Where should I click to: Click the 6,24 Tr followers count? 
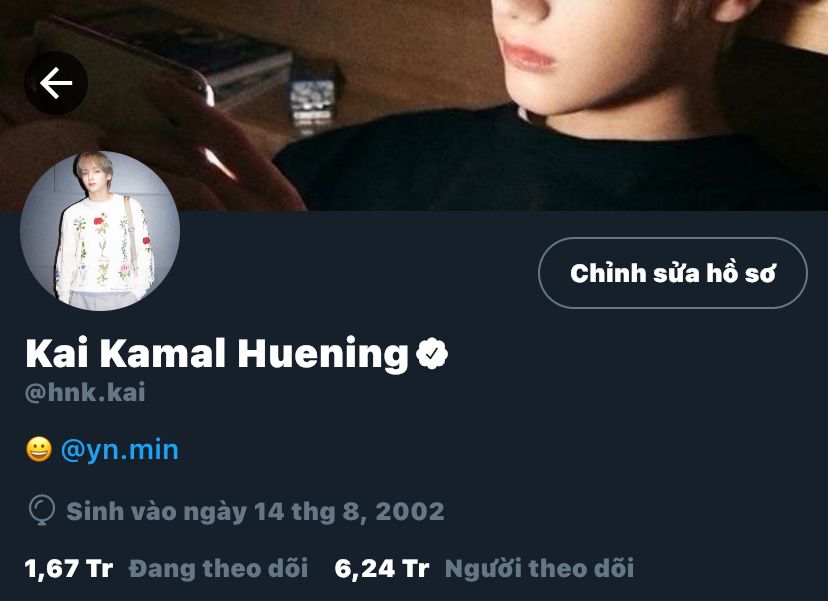(382, 569)
